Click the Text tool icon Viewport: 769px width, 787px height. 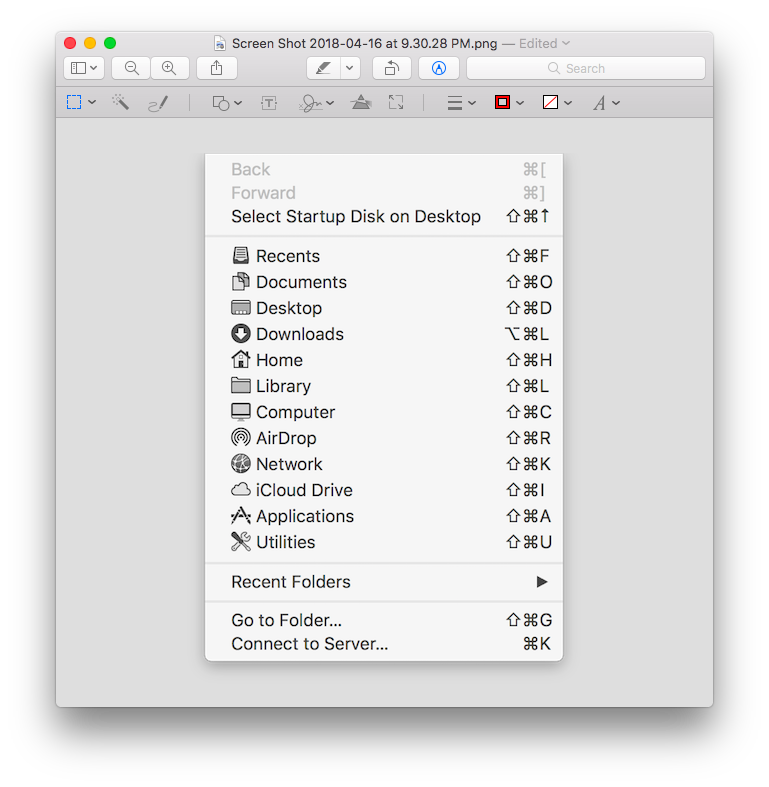tap(269, 103)
